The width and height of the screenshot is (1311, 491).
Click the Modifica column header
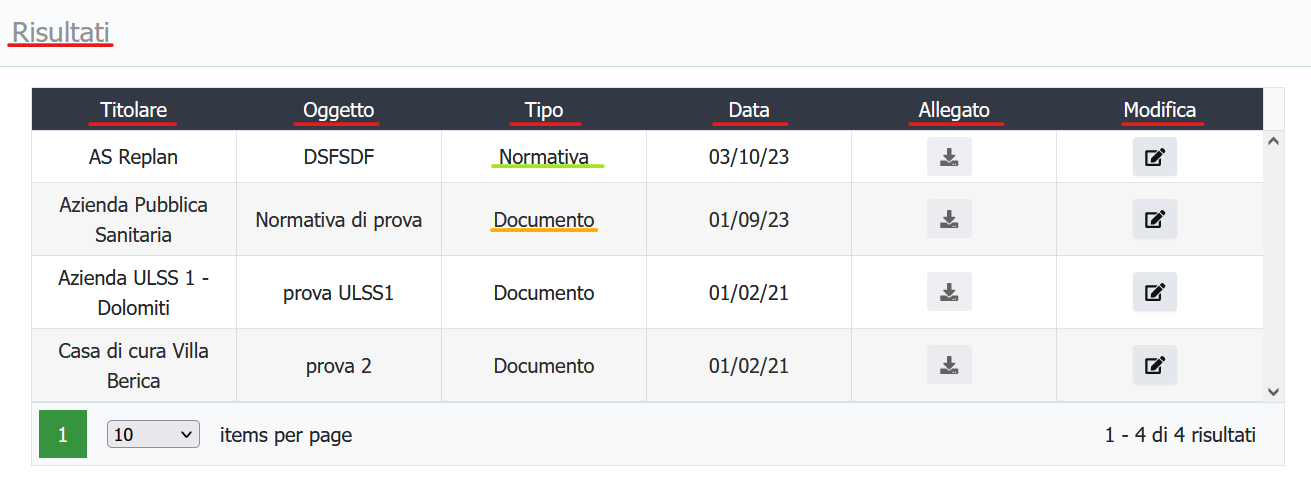tap(1160, 110)
